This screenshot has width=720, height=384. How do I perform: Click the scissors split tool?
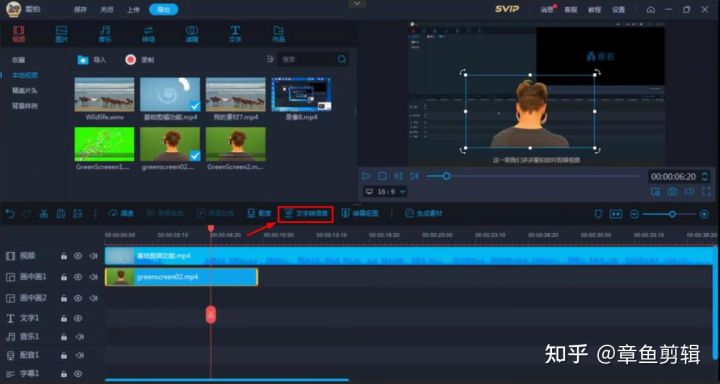(44, 214)
